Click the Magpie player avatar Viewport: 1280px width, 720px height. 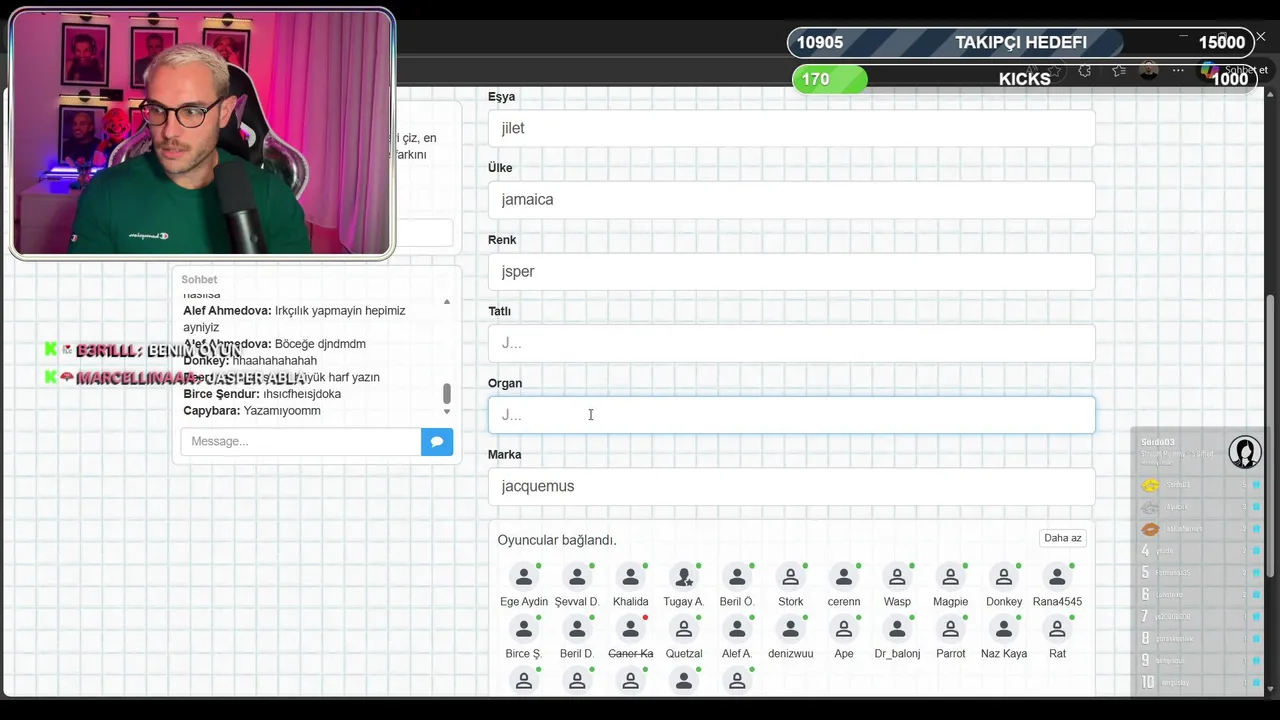coord(950,576)
